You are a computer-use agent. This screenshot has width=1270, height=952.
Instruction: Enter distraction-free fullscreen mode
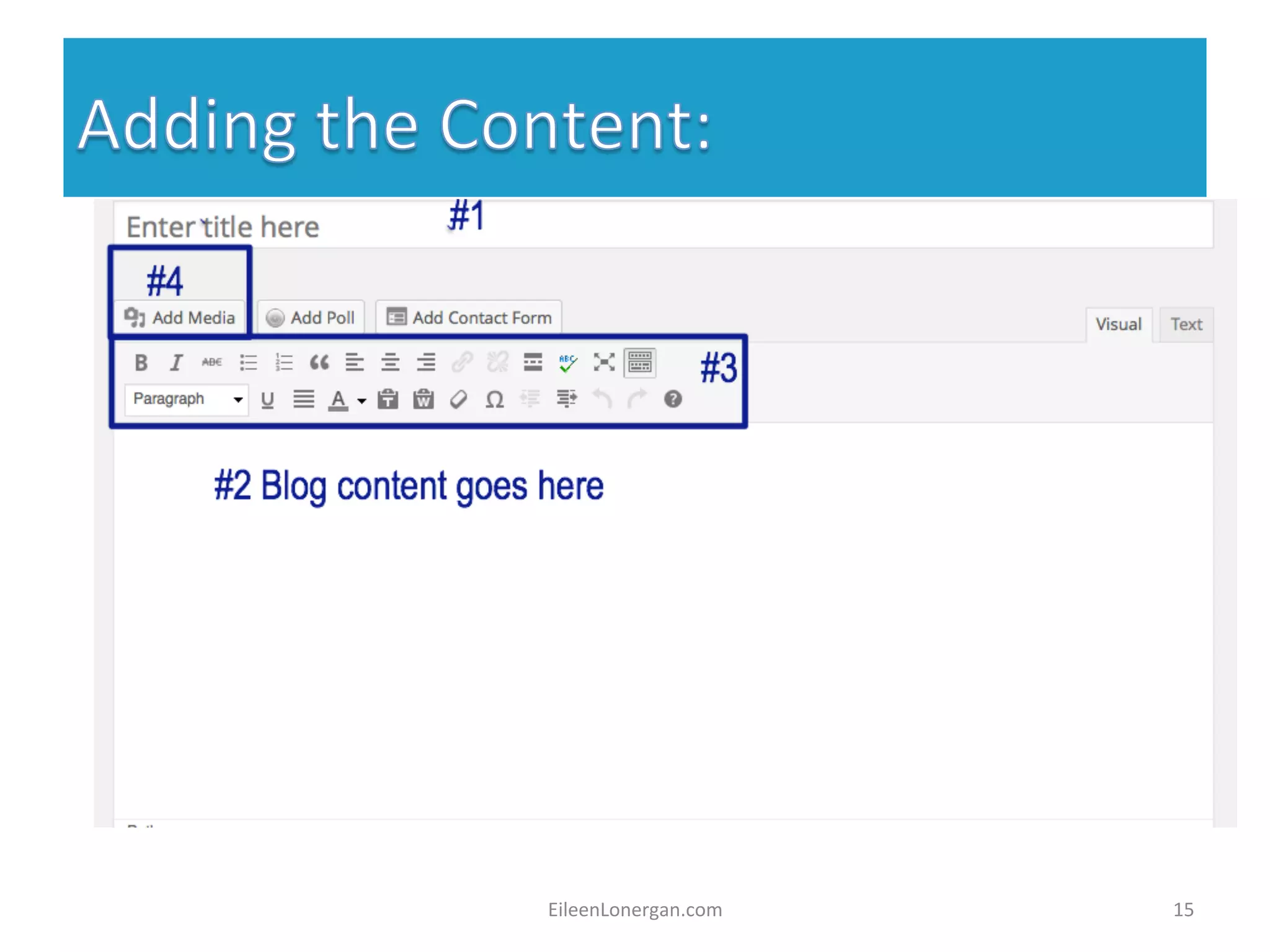coord(603,362)
